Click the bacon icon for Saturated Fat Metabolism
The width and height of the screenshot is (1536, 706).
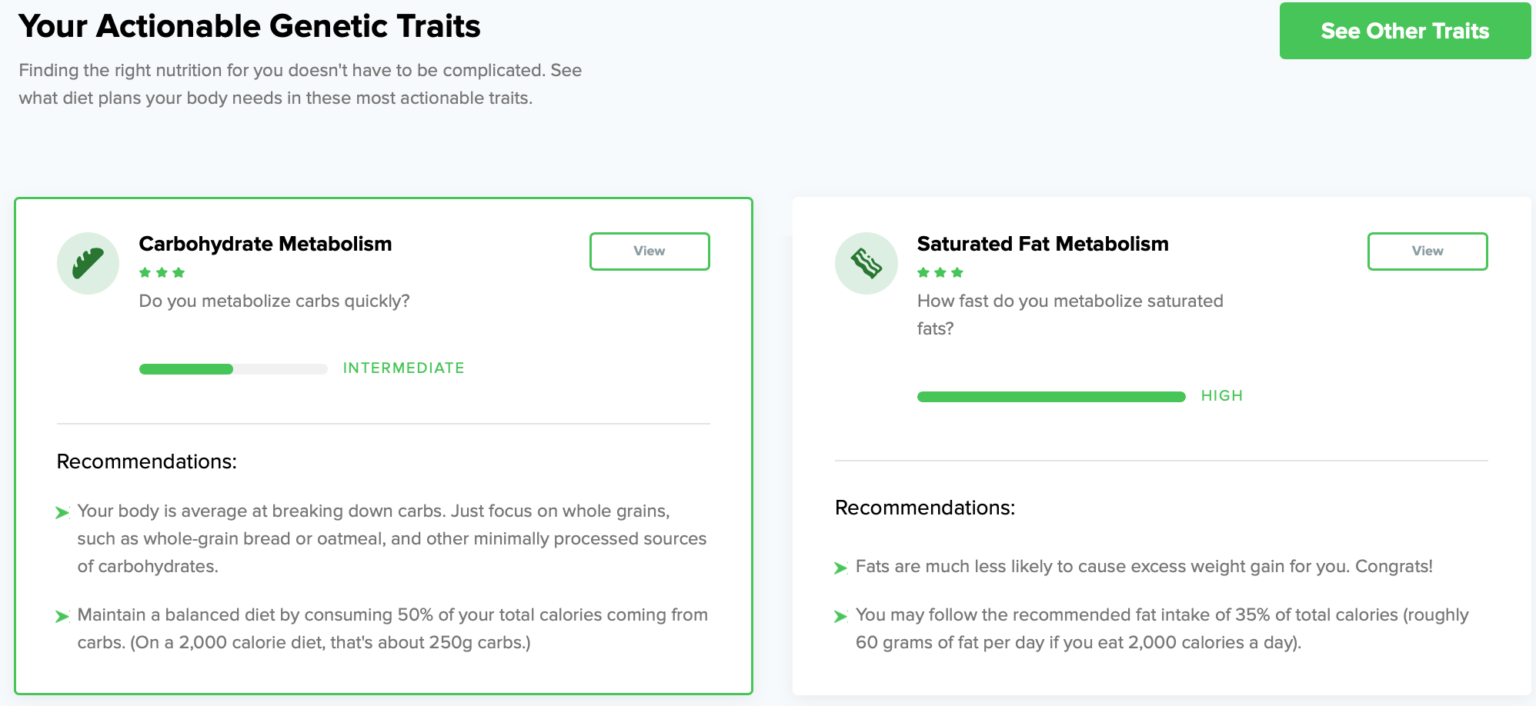pyautogui.click(x=866, y=262)
